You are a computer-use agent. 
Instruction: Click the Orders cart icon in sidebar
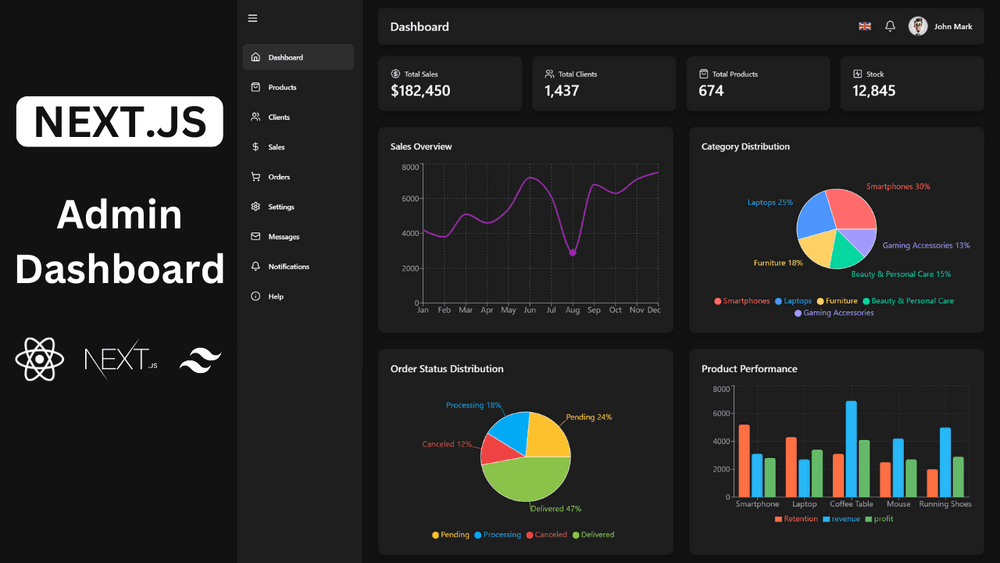coord(256,177)
